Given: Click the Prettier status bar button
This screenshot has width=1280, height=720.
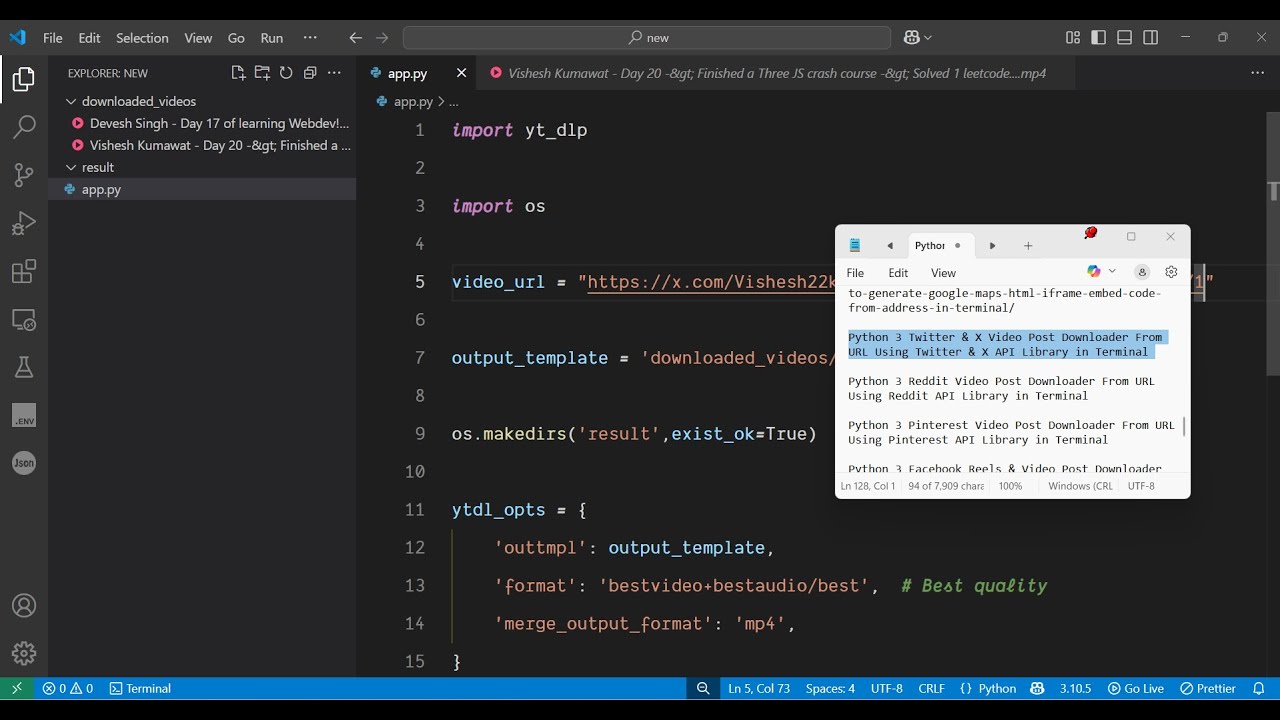Looking at the screenshot, I should pos(1208,688).
